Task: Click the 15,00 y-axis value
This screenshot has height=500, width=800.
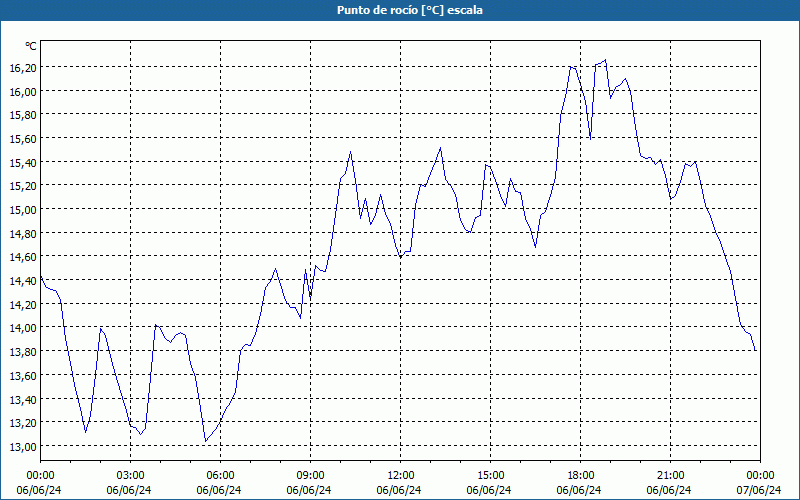Action: click(23, 210)
